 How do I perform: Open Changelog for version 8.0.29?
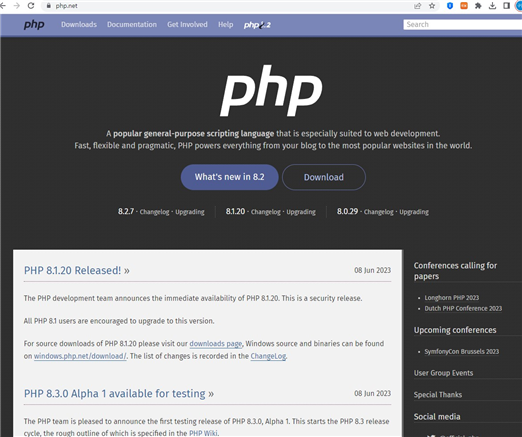click(379, 212)
